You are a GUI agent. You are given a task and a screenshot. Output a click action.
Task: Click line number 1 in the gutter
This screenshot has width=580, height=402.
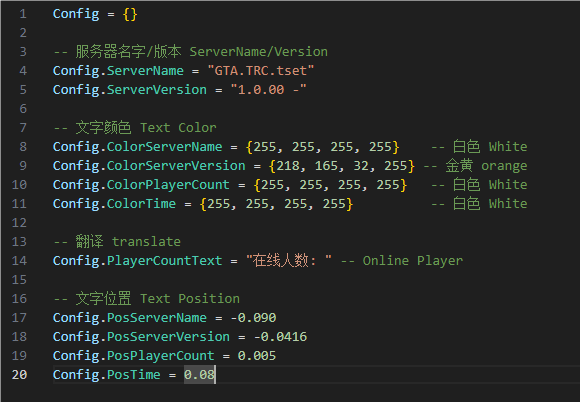[x=23, y=14]
